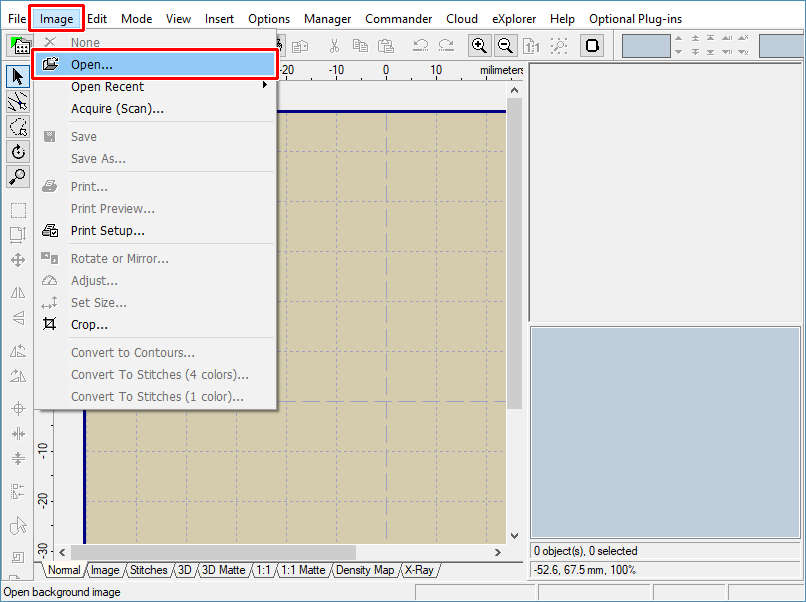Open the Insert menu
The width and height of the screenshot is (806, 602).
click(219, 19)
